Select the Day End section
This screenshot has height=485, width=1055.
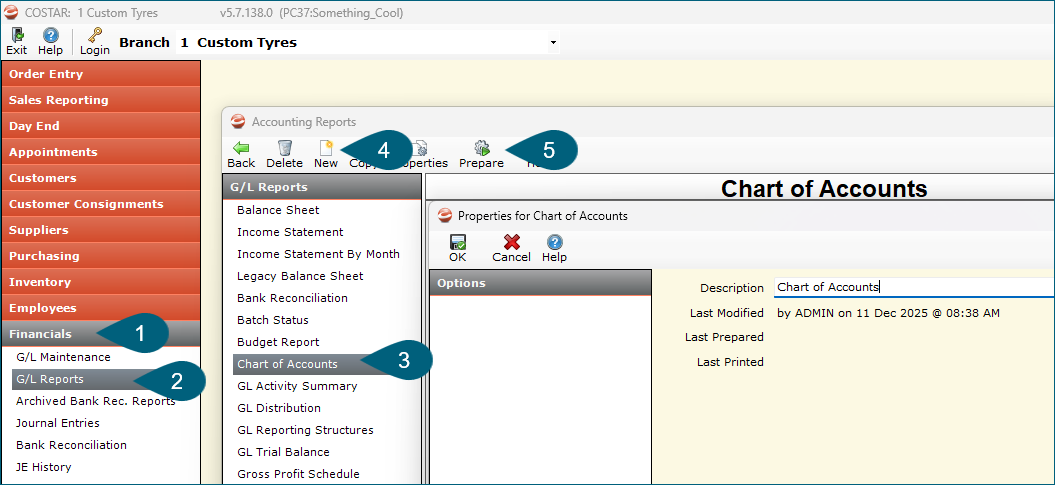(101, 126)
